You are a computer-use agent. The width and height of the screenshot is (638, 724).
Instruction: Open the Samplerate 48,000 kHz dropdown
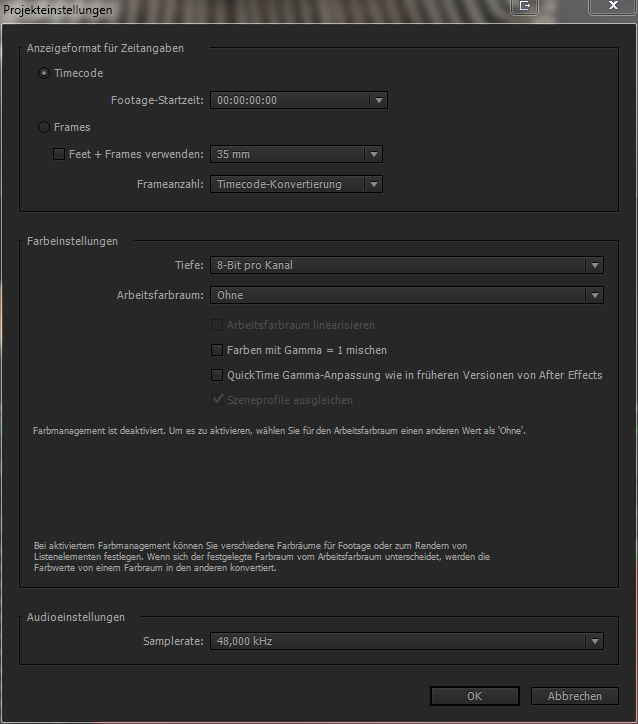click(x=406, y=641)
